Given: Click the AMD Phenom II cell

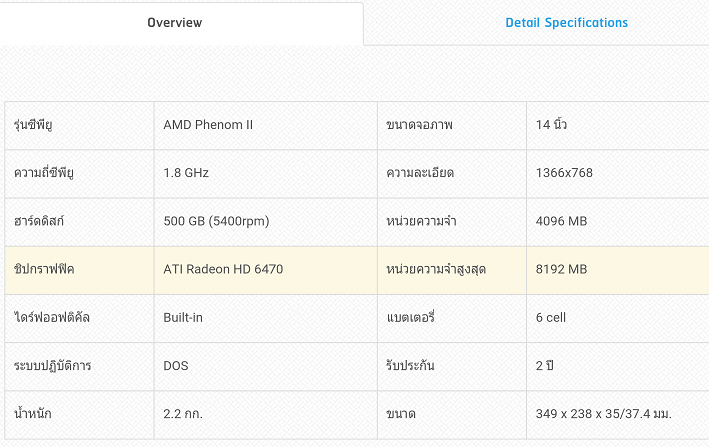Looking at the screenshot, I should (x=208, y=125).
